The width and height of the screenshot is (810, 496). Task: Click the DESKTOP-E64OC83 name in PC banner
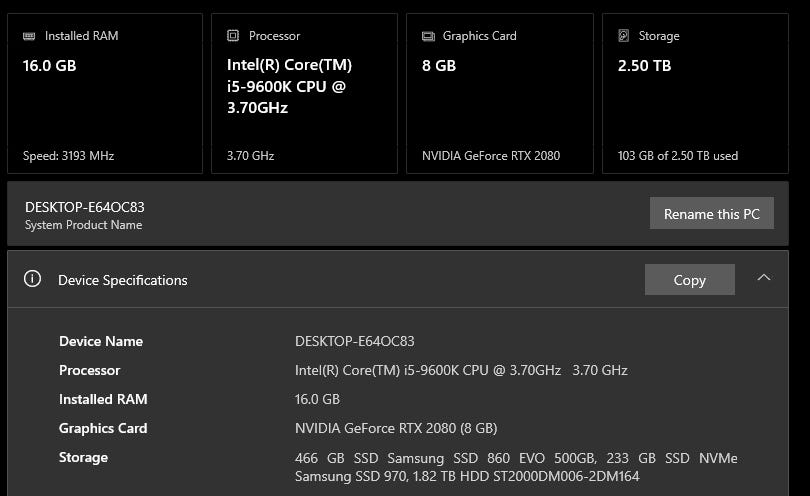point(85,207)
